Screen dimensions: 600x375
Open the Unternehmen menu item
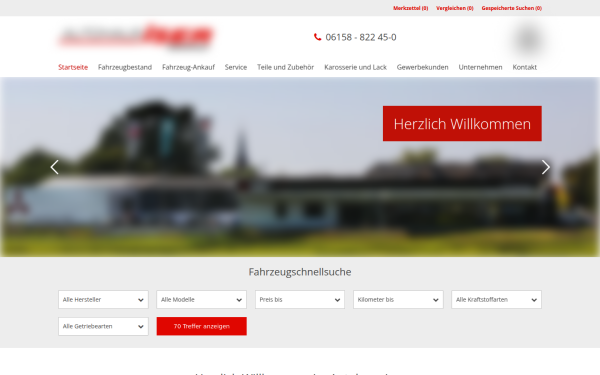click(481, 67)
